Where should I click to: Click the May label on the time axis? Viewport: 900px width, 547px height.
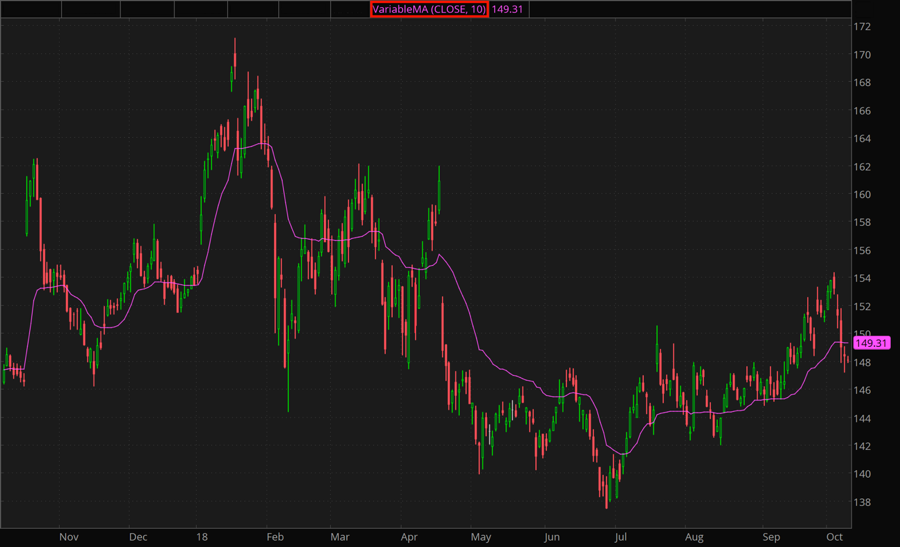point(483,537)
